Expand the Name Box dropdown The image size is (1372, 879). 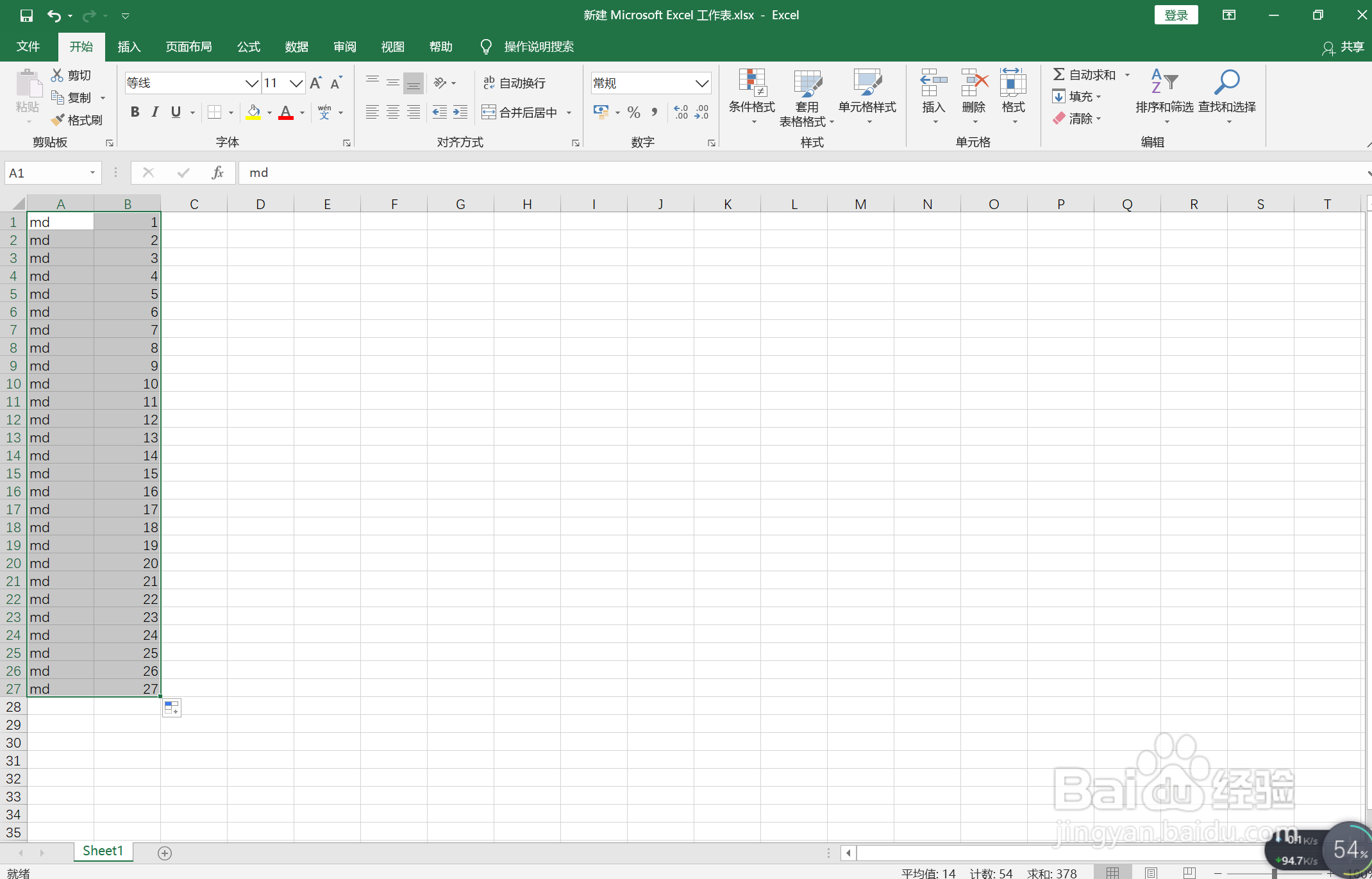click(x=92, y=172)
